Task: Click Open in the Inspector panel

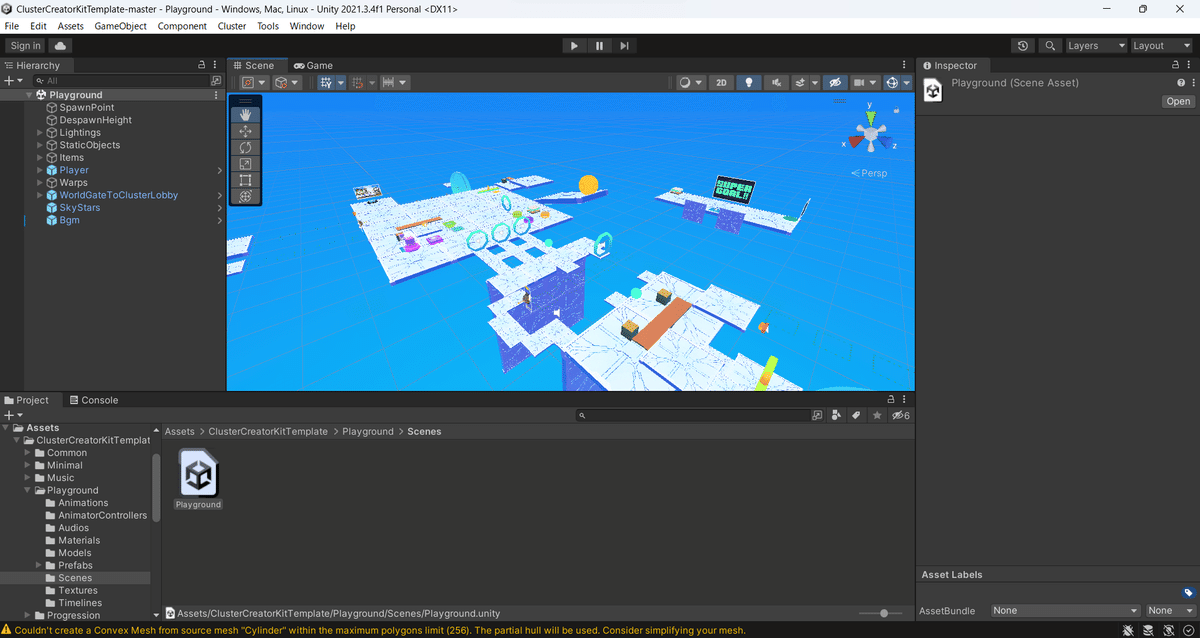Action: coord(1178,101)
